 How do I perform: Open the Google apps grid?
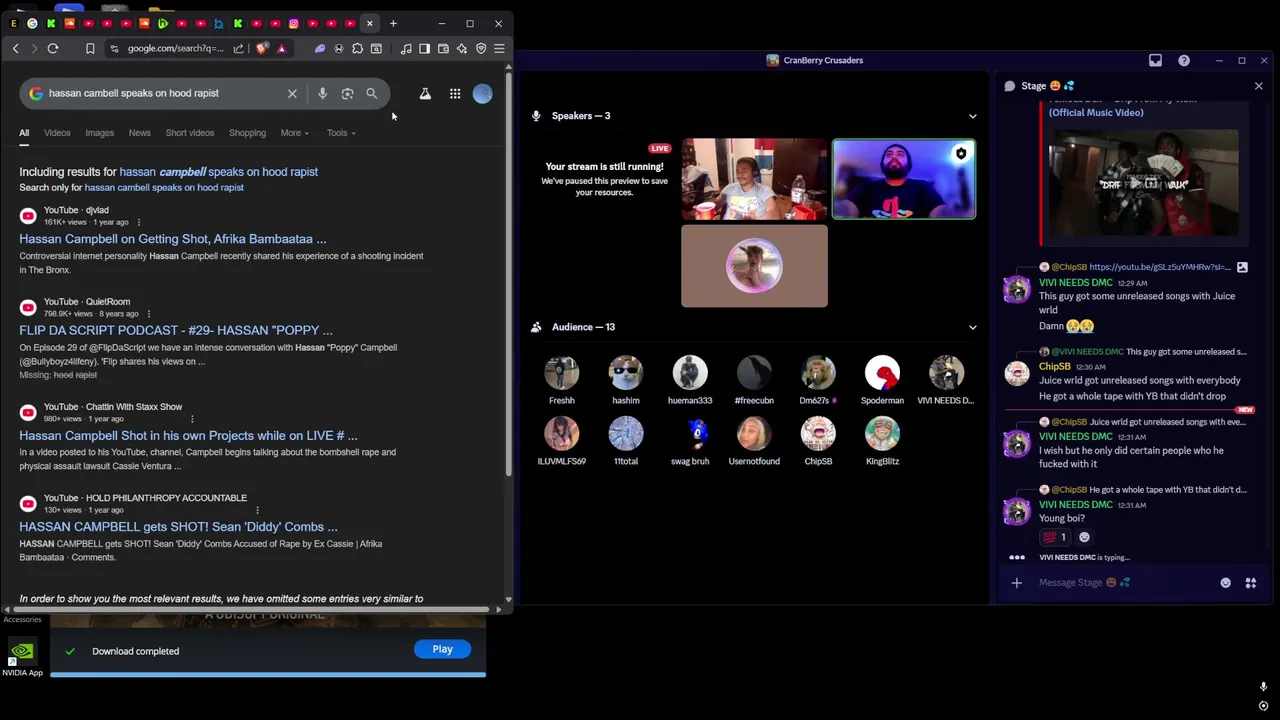point(455,93)
